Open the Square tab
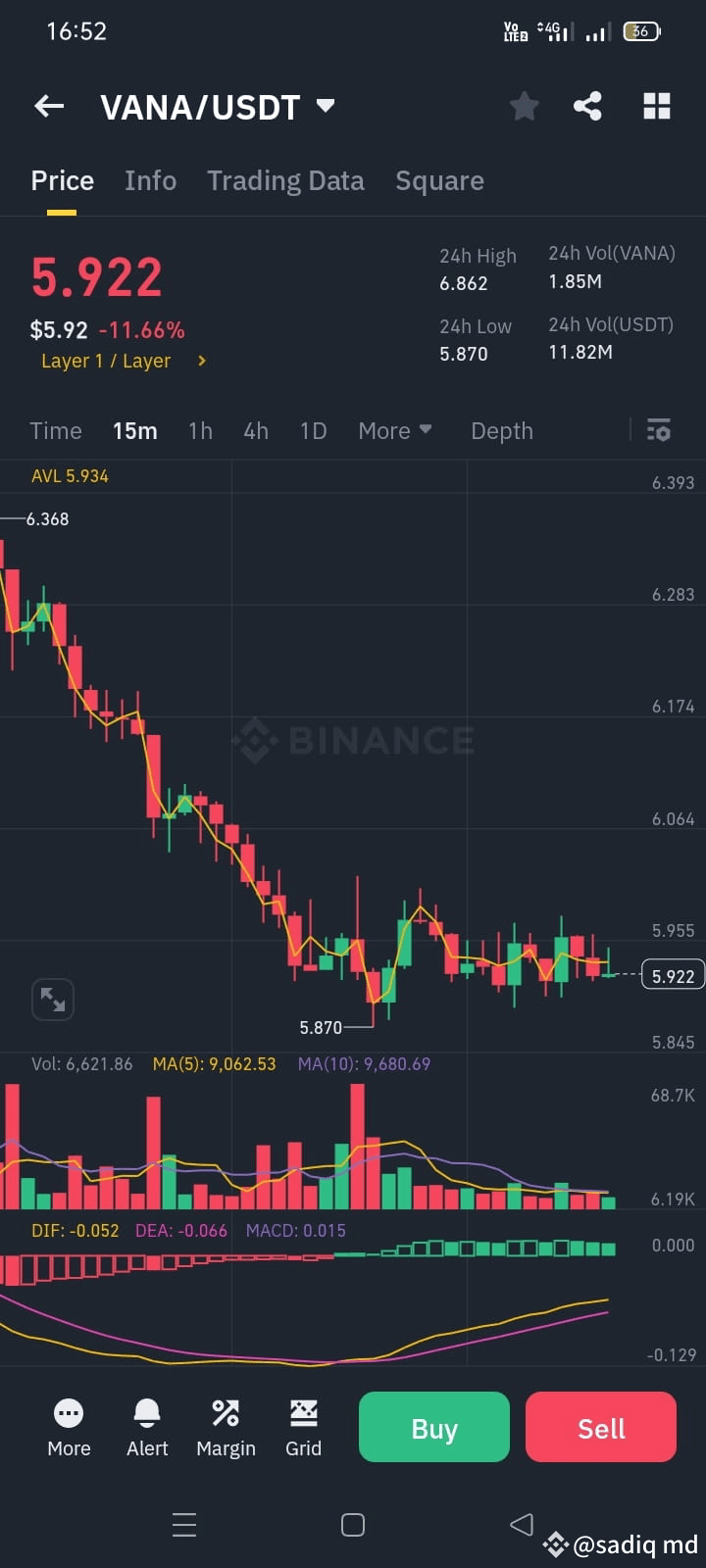706x1568 pixels. pyautogui.click(x=439, y=180)
